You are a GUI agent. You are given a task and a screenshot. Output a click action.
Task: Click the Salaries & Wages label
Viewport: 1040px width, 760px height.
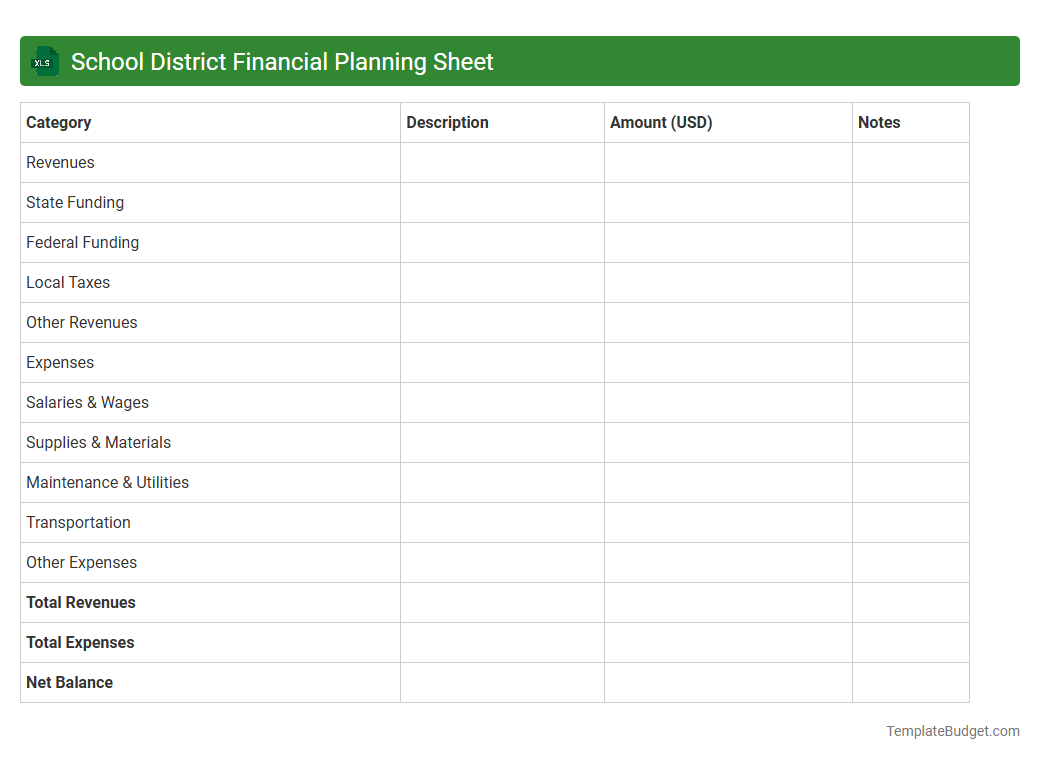(x=87, y=402)
